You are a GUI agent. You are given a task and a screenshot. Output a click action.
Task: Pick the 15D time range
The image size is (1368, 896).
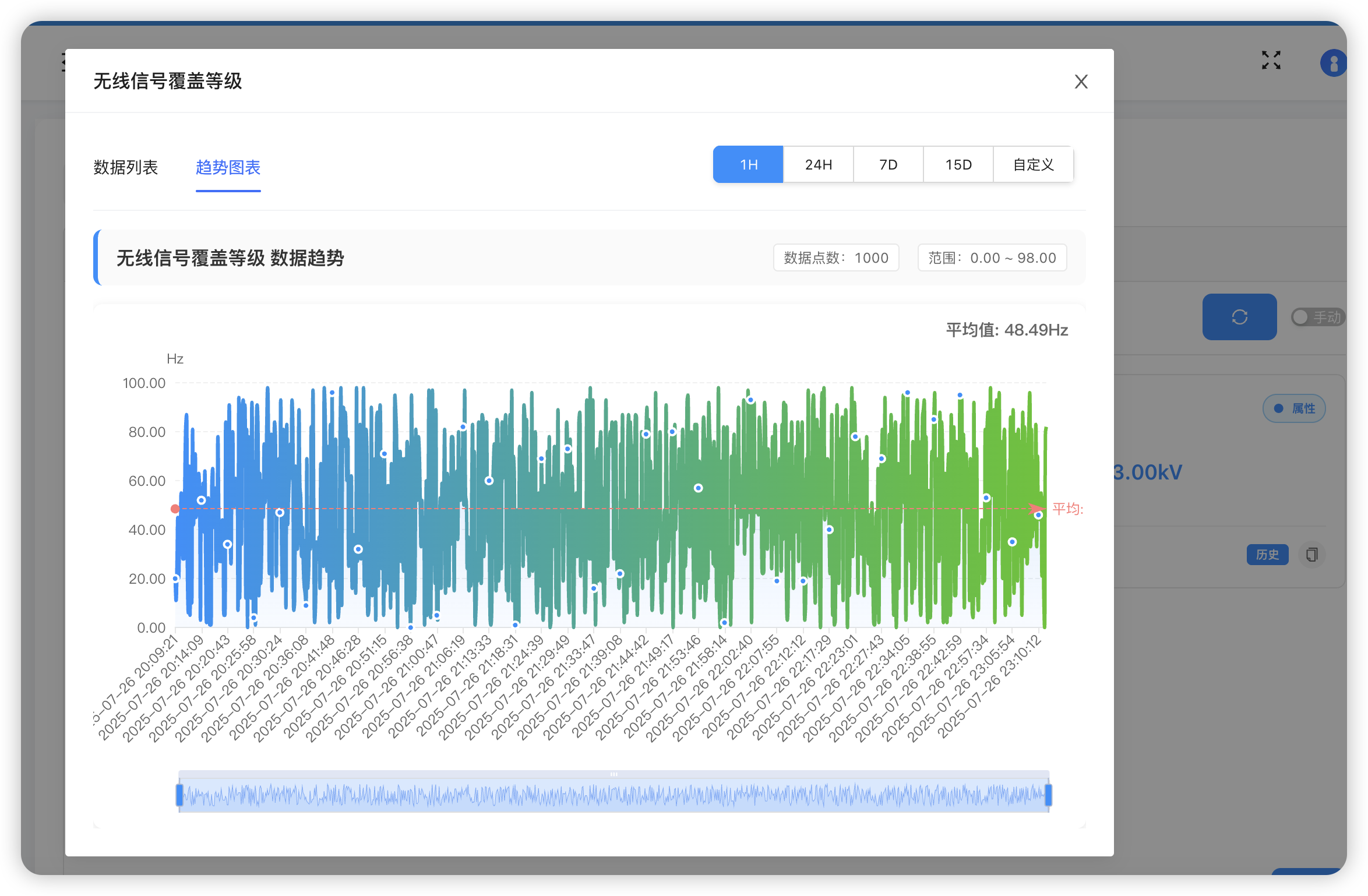tap(958, 164)
